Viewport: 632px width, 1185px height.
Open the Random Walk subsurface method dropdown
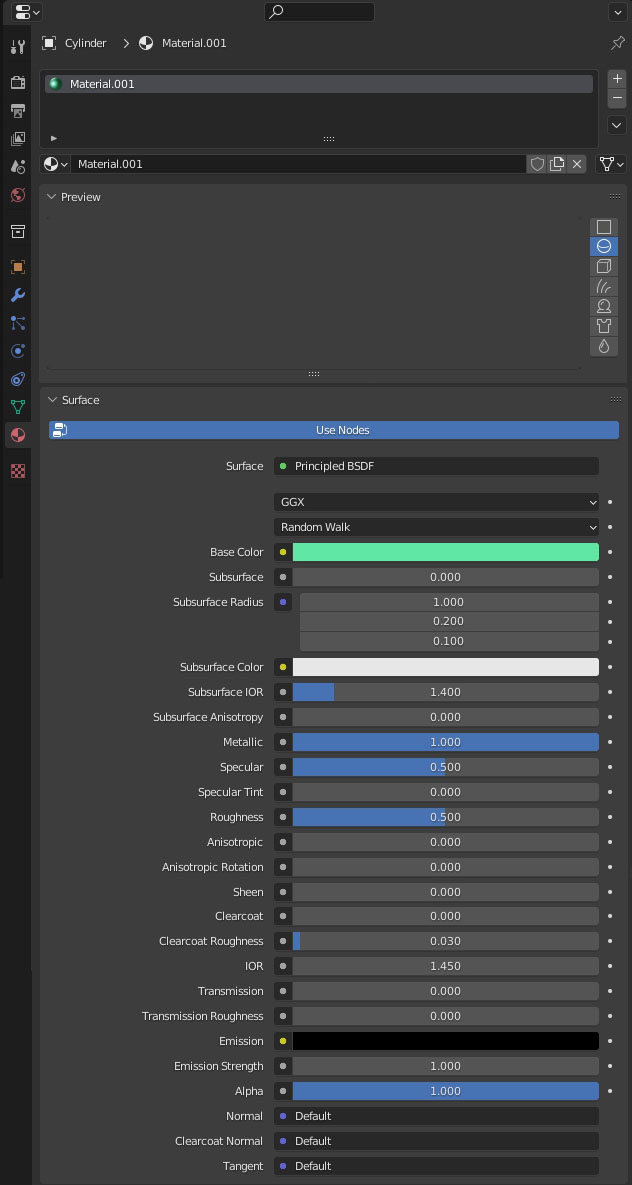pyautogui.click(x=436, y=527)
